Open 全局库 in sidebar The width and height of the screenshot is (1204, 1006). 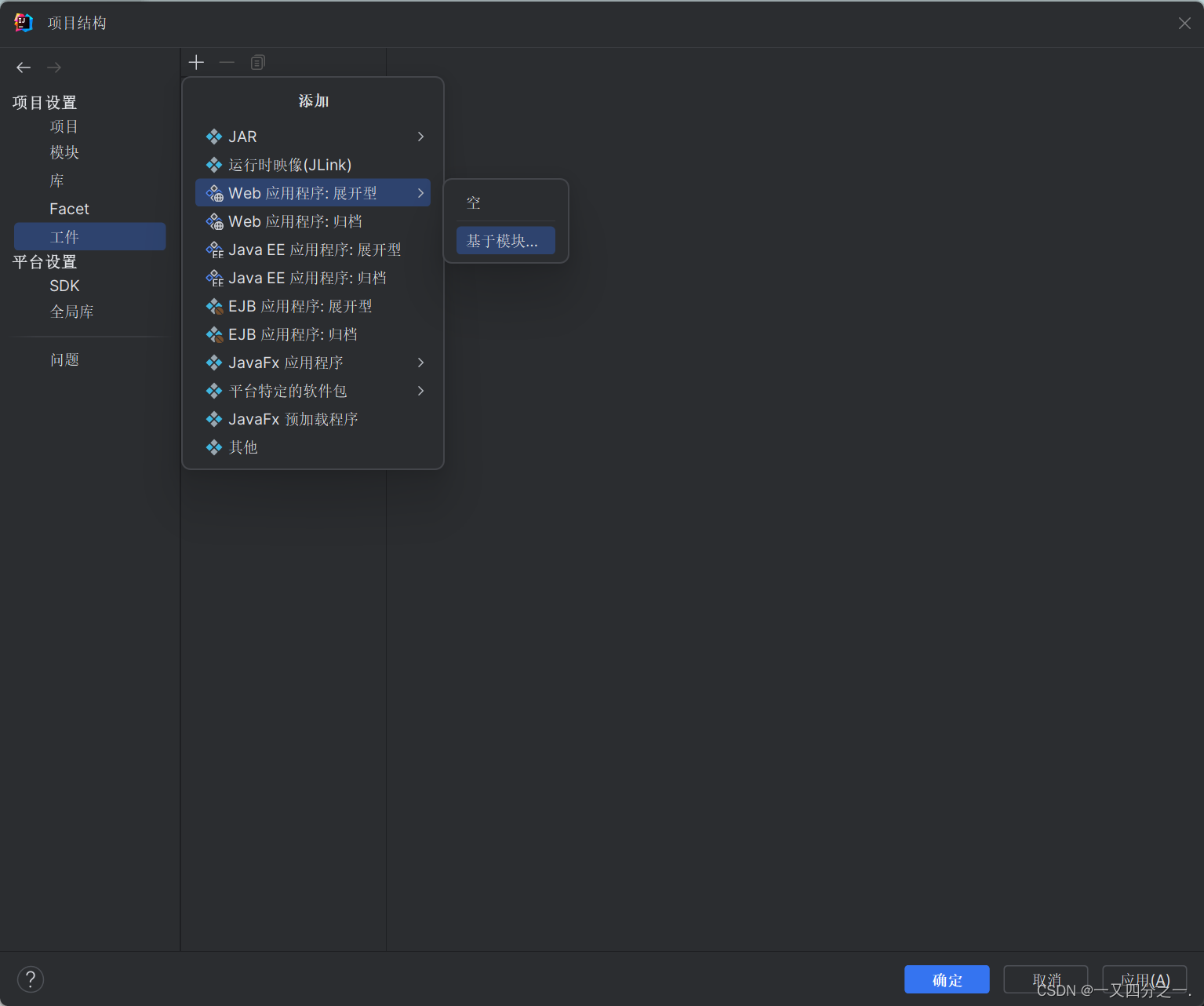point(72,312)
